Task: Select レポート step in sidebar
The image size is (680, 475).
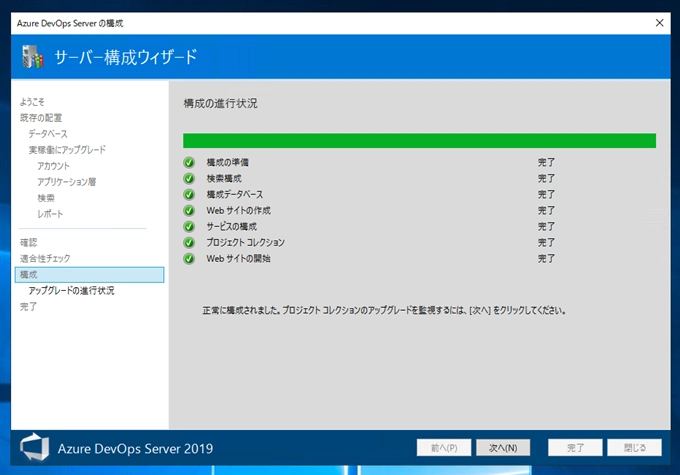Action: pos(50,214)
